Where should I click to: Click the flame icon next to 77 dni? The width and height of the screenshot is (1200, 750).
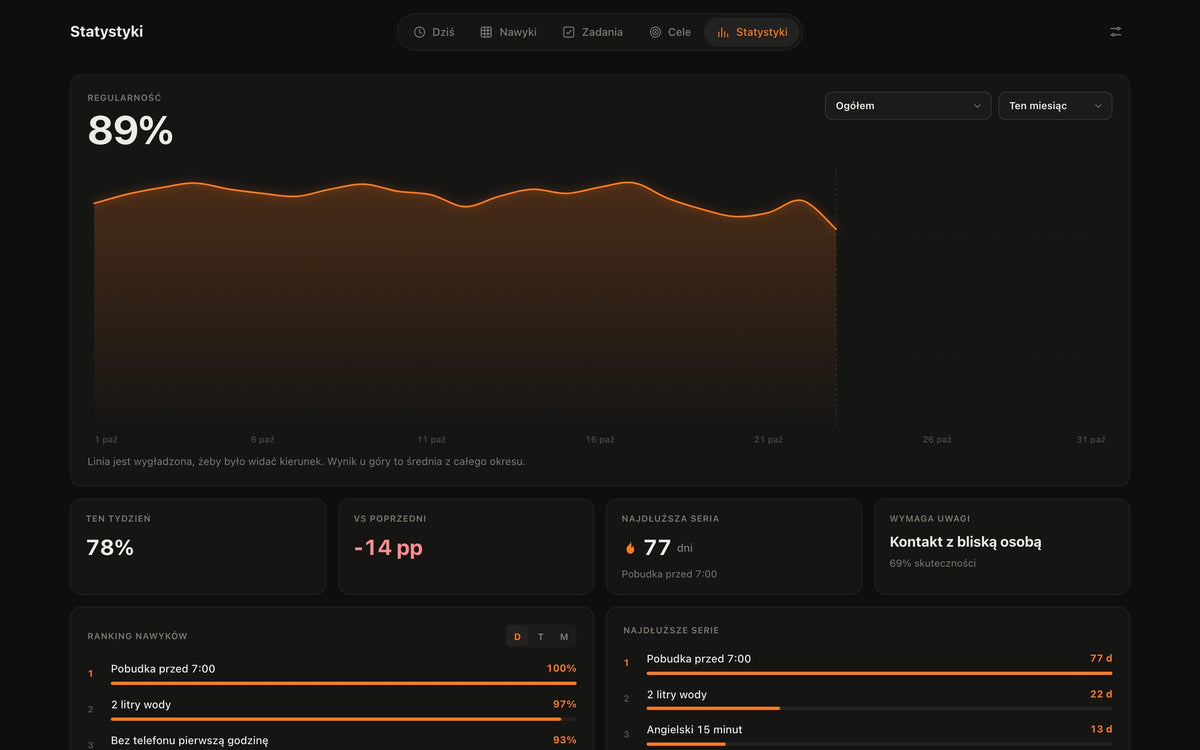coord(630,548)
